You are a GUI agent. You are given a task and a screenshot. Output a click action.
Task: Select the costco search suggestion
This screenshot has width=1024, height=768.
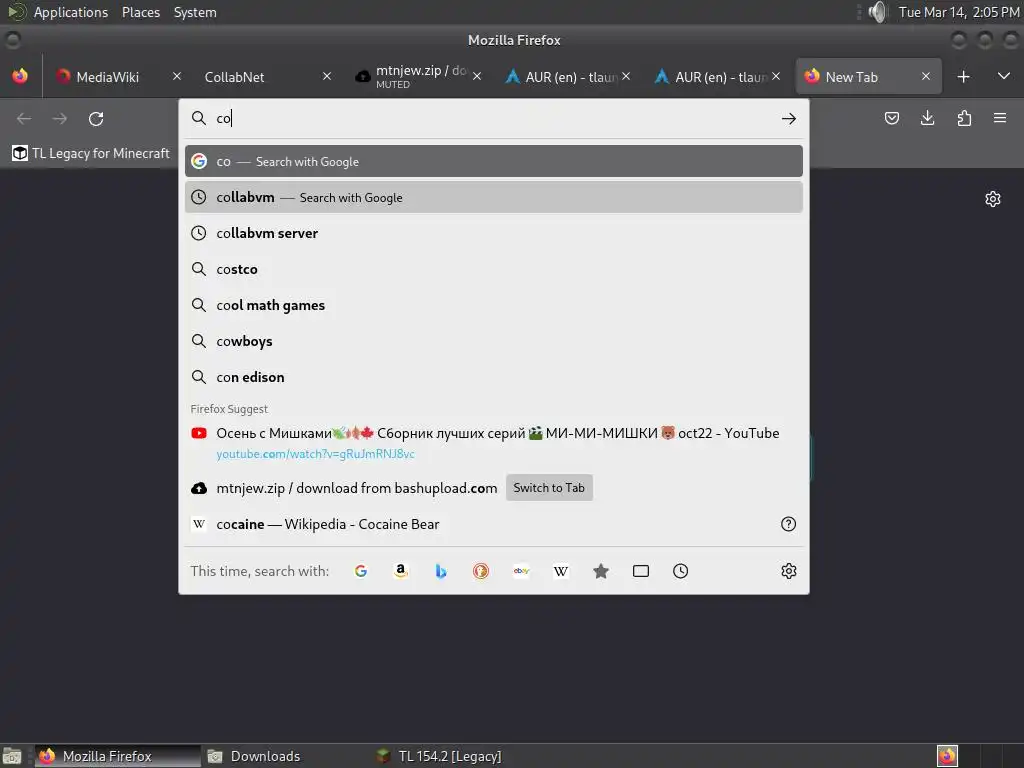click(494, 269)
